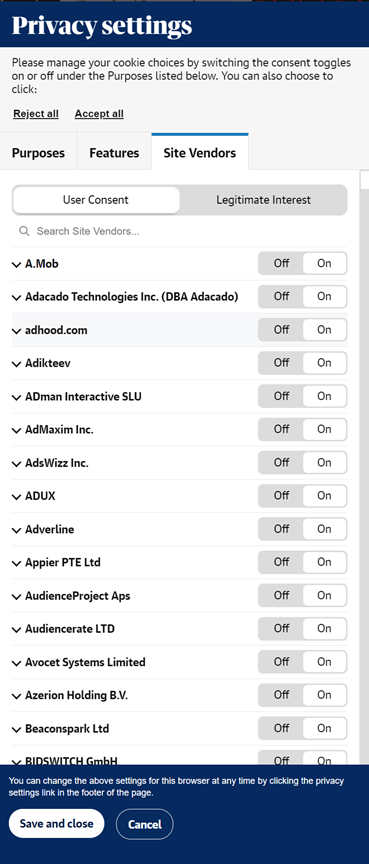
Task: Click Save and close button
Action: [x=56, y=824]
